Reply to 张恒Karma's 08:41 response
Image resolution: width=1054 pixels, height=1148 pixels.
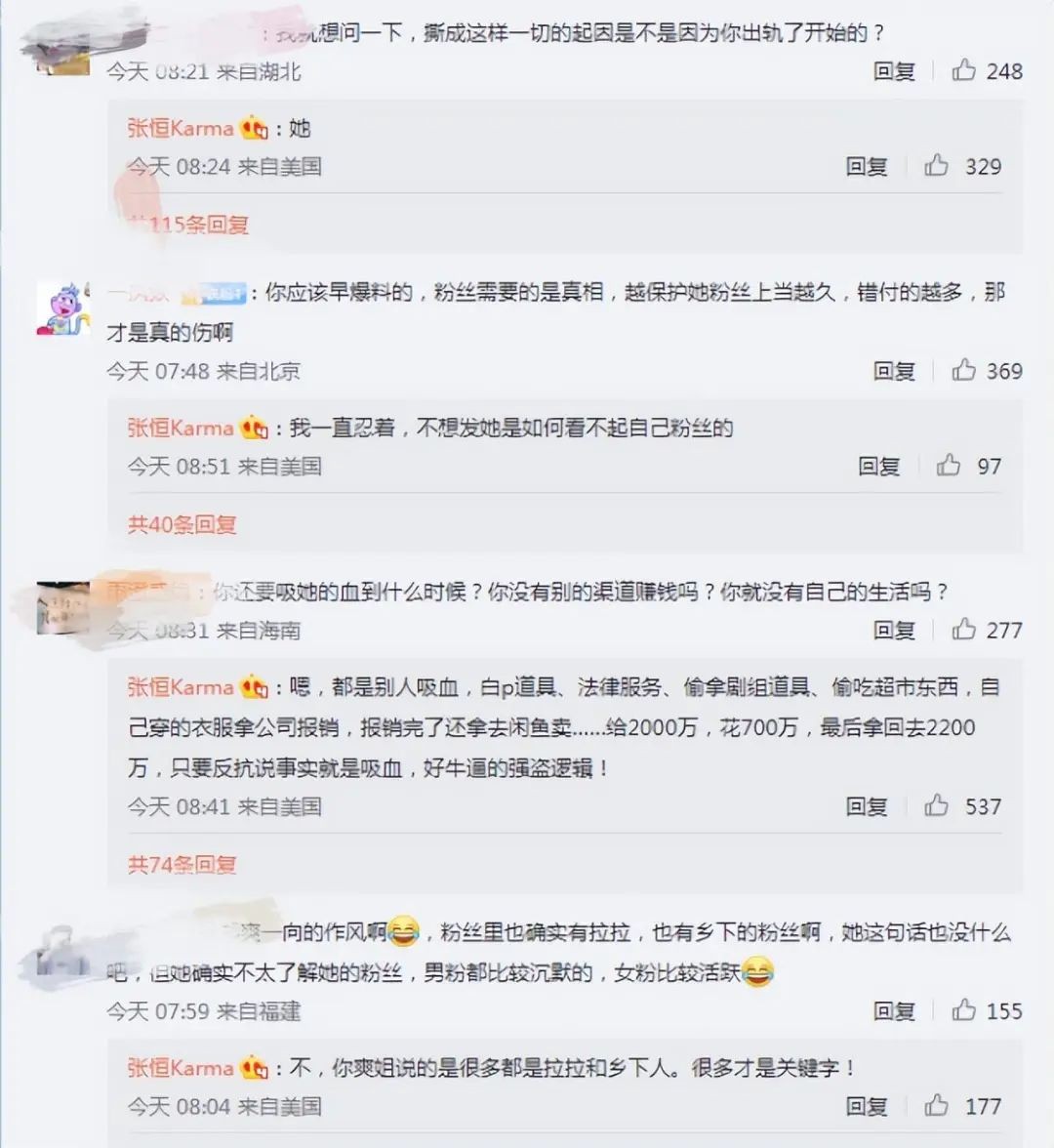868,806
